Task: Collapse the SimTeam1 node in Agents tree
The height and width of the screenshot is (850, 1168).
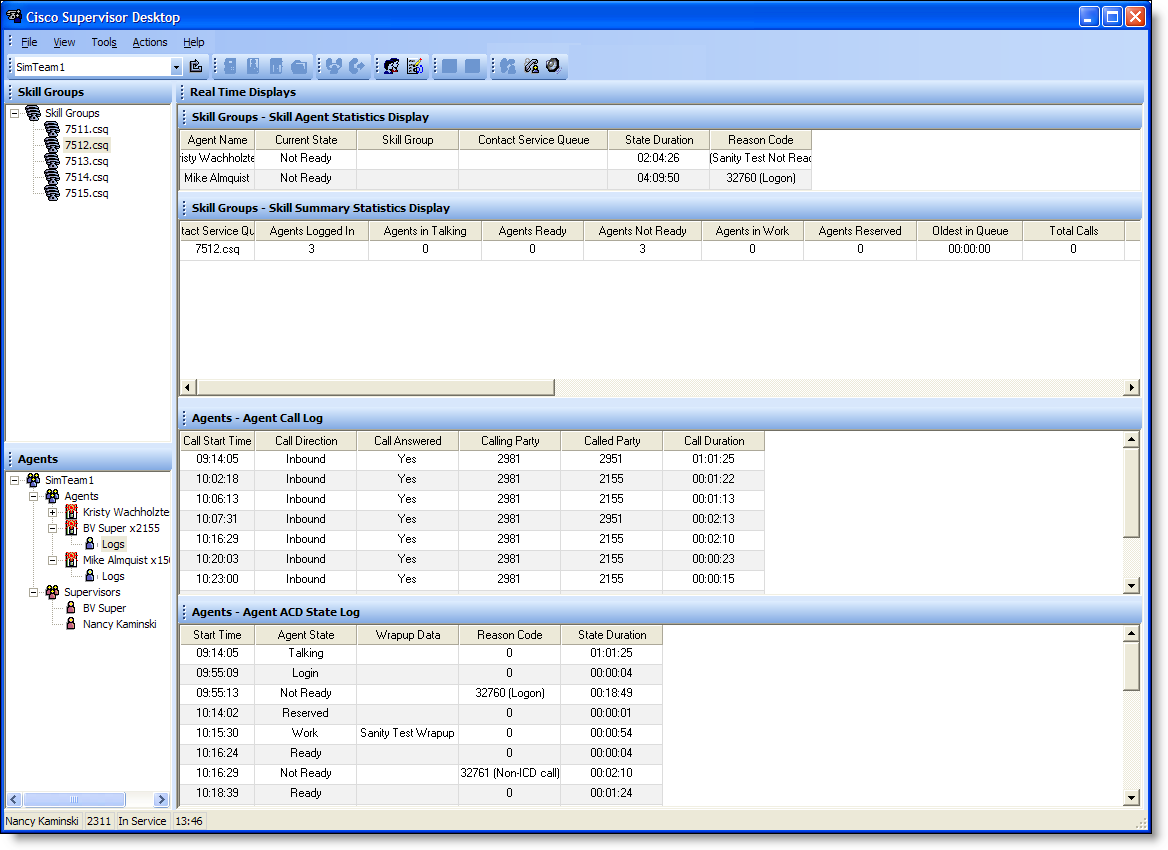Action: tap(14, 480)
